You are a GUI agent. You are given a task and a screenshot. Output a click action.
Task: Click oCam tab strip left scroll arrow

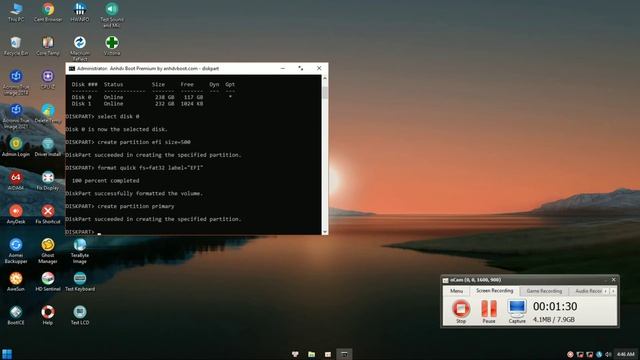[606, 291]
